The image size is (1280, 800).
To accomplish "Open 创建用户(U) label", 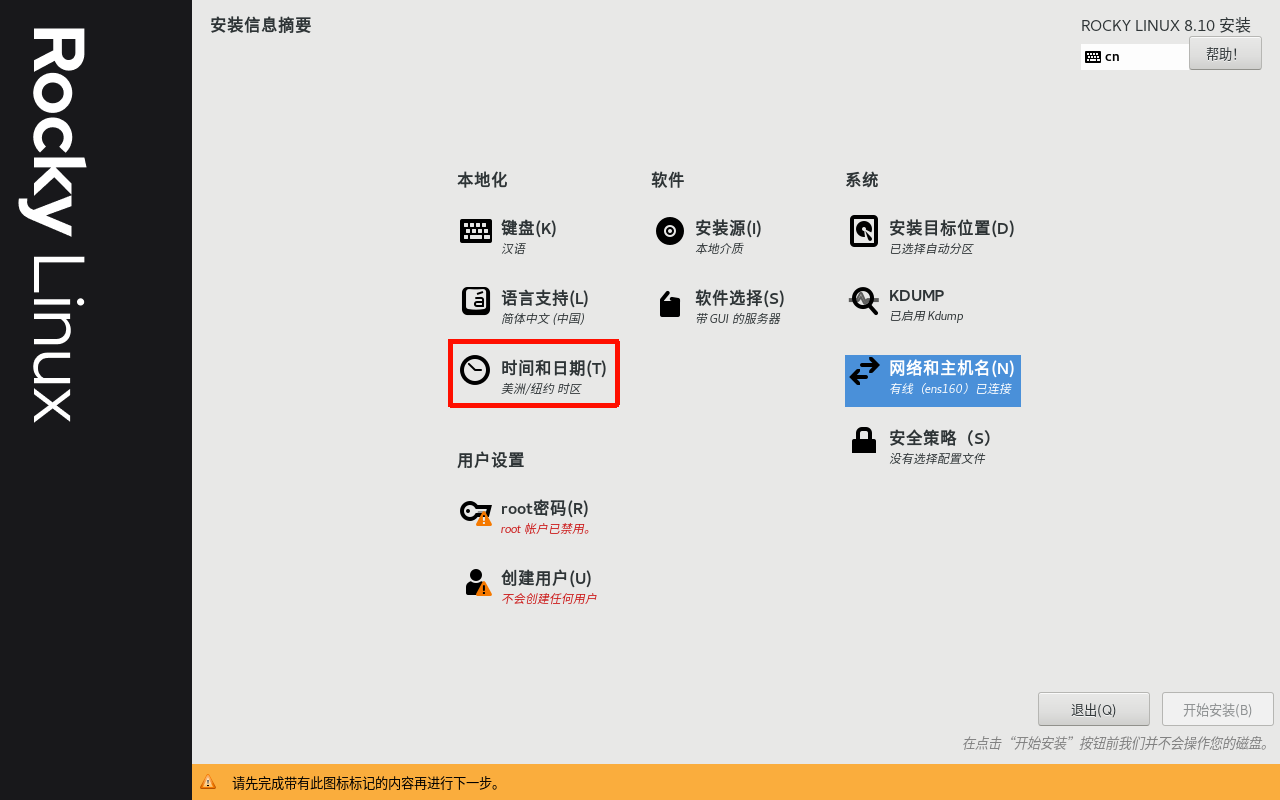I will coord(547,578).
